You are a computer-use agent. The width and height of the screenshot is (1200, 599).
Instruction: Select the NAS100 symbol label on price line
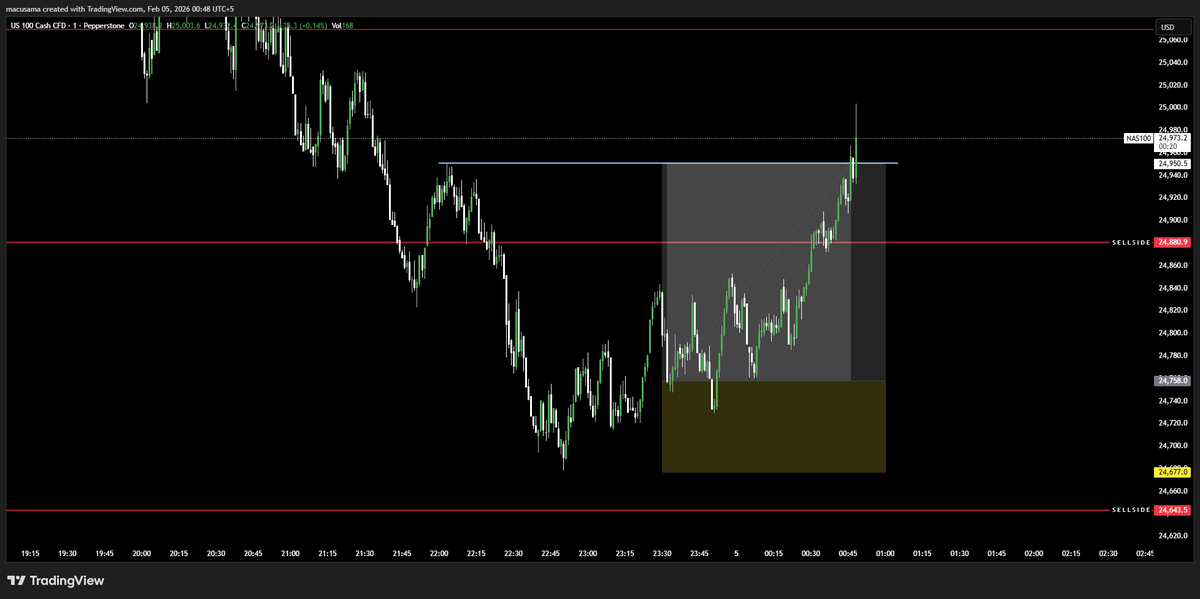coord(1137,139)
